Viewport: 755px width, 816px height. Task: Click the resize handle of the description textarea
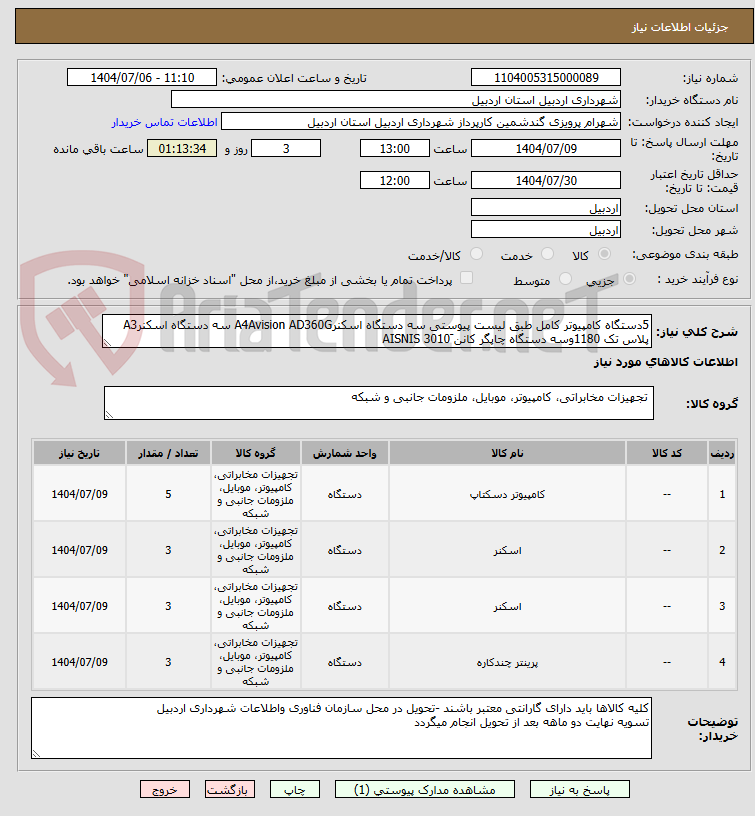click(107, 343)
